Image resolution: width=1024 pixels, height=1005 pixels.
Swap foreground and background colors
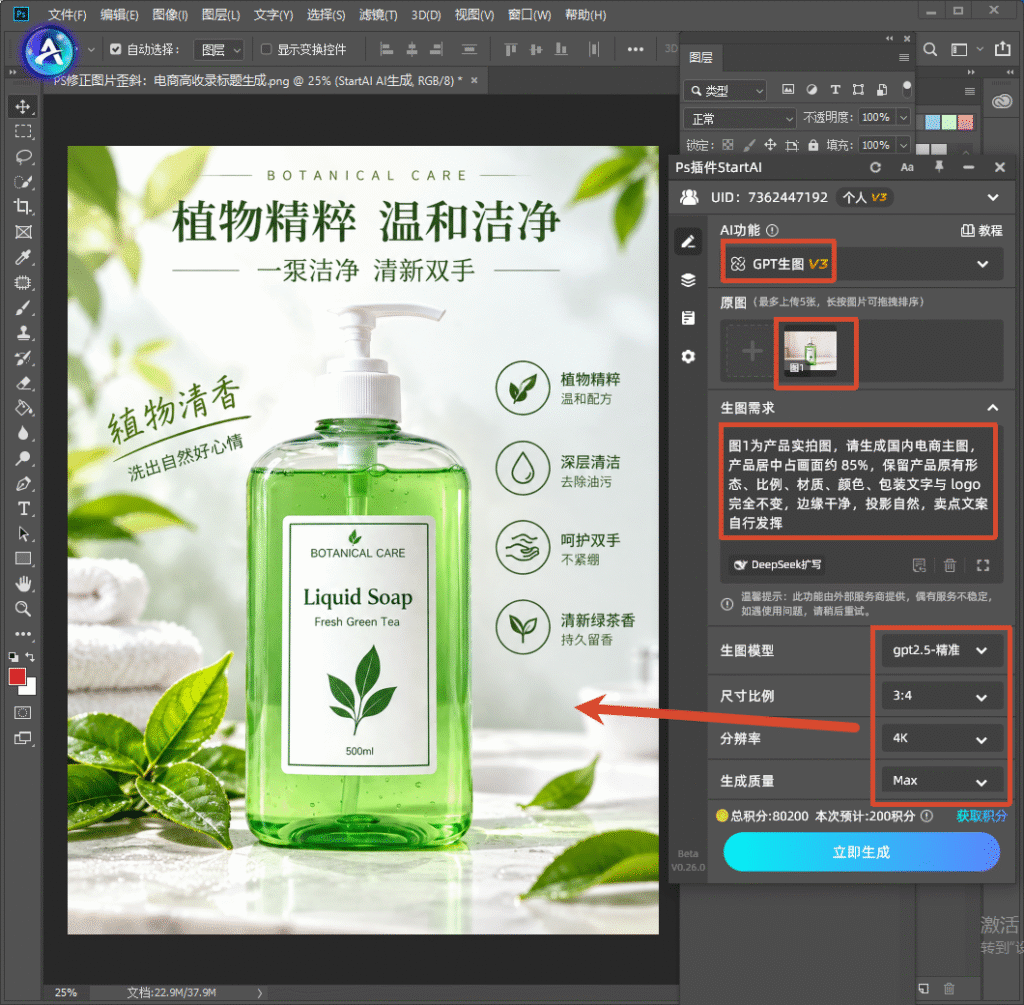(30, 656)
